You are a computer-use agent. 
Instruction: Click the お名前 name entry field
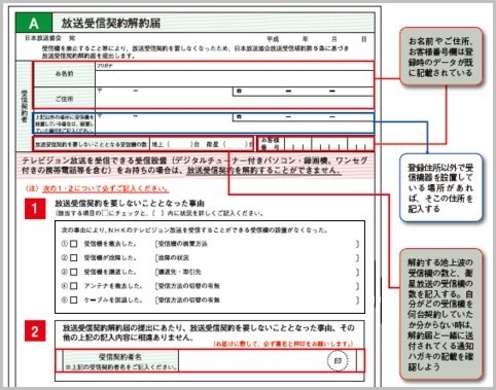234,75
